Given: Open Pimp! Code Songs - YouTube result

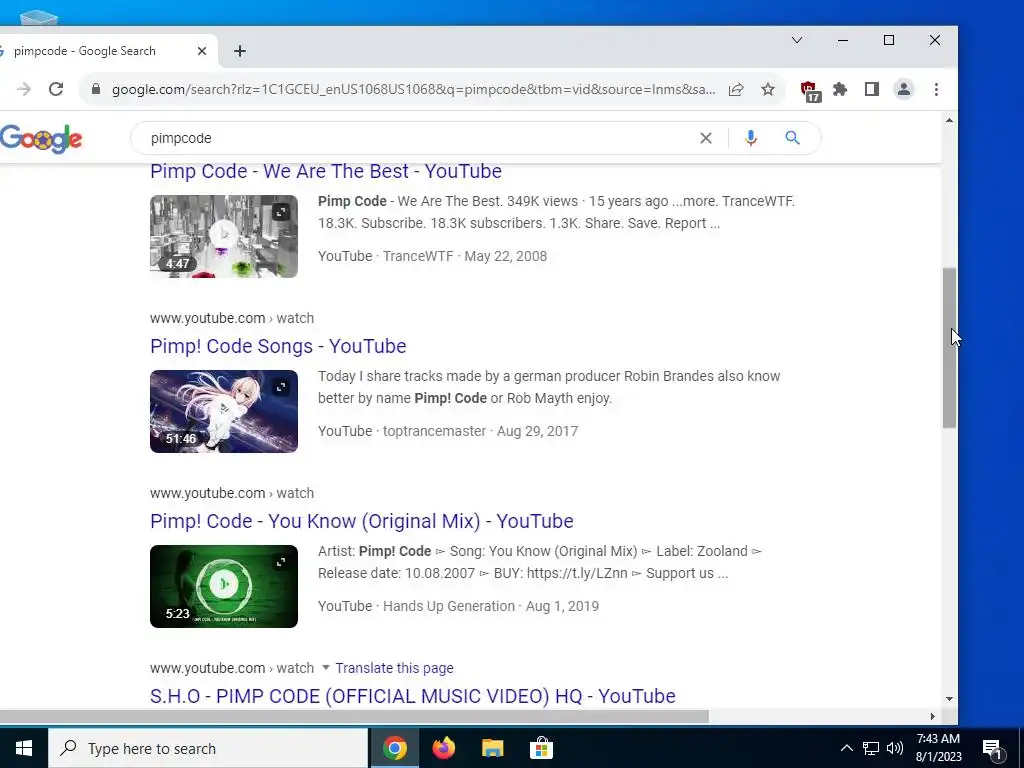Looking at the screenshot, I should pyautogui.click(x=278, y=346).
